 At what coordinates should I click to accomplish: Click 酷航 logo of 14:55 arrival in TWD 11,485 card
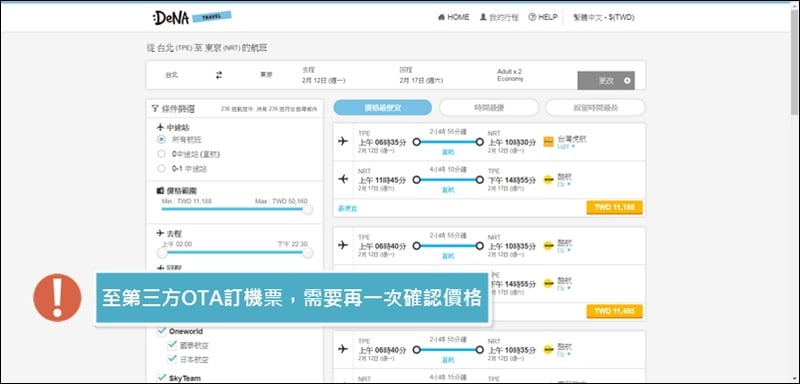pyautogui.click(x=549, y=283)
